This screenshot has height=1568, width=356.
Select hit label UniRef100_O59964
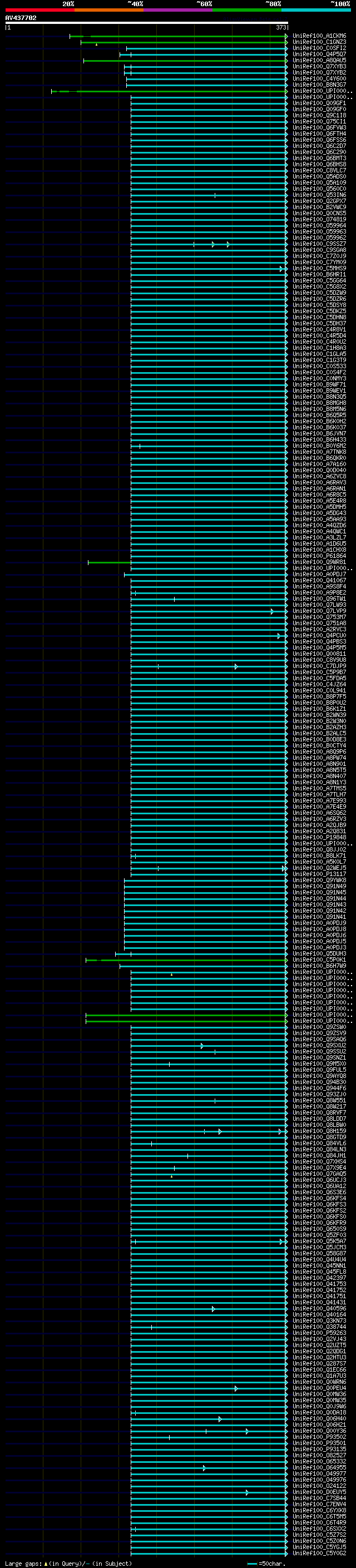[319, 225]
